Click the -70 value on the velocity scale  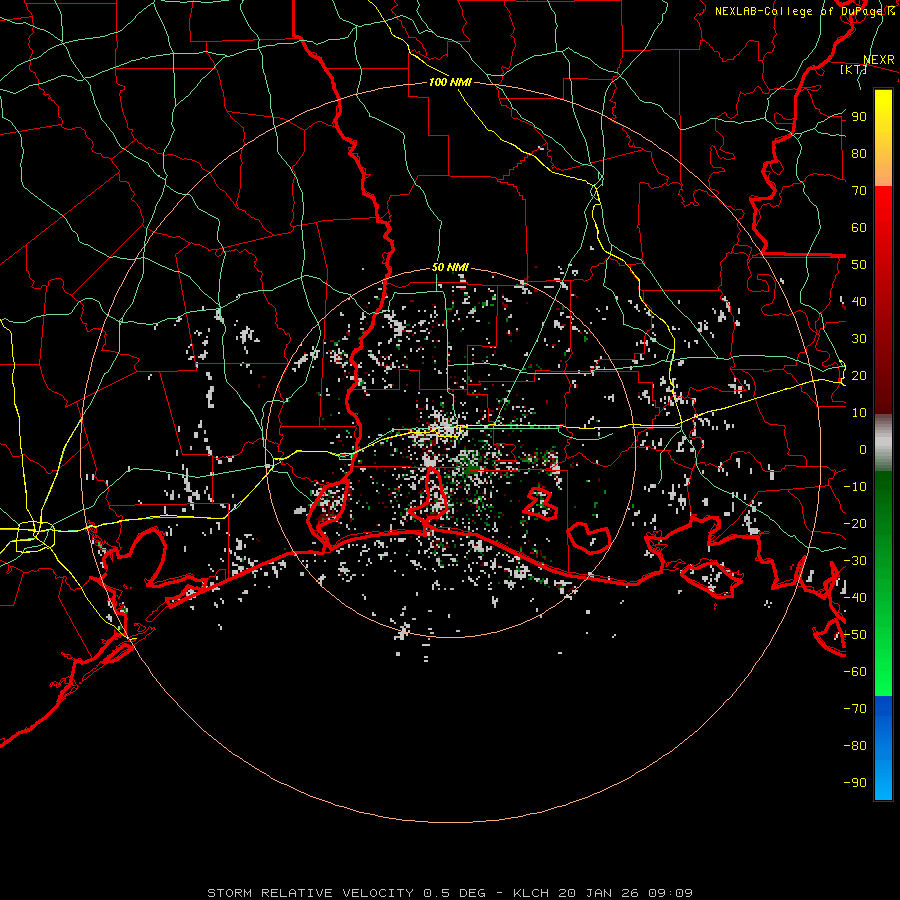coord(855,709)
